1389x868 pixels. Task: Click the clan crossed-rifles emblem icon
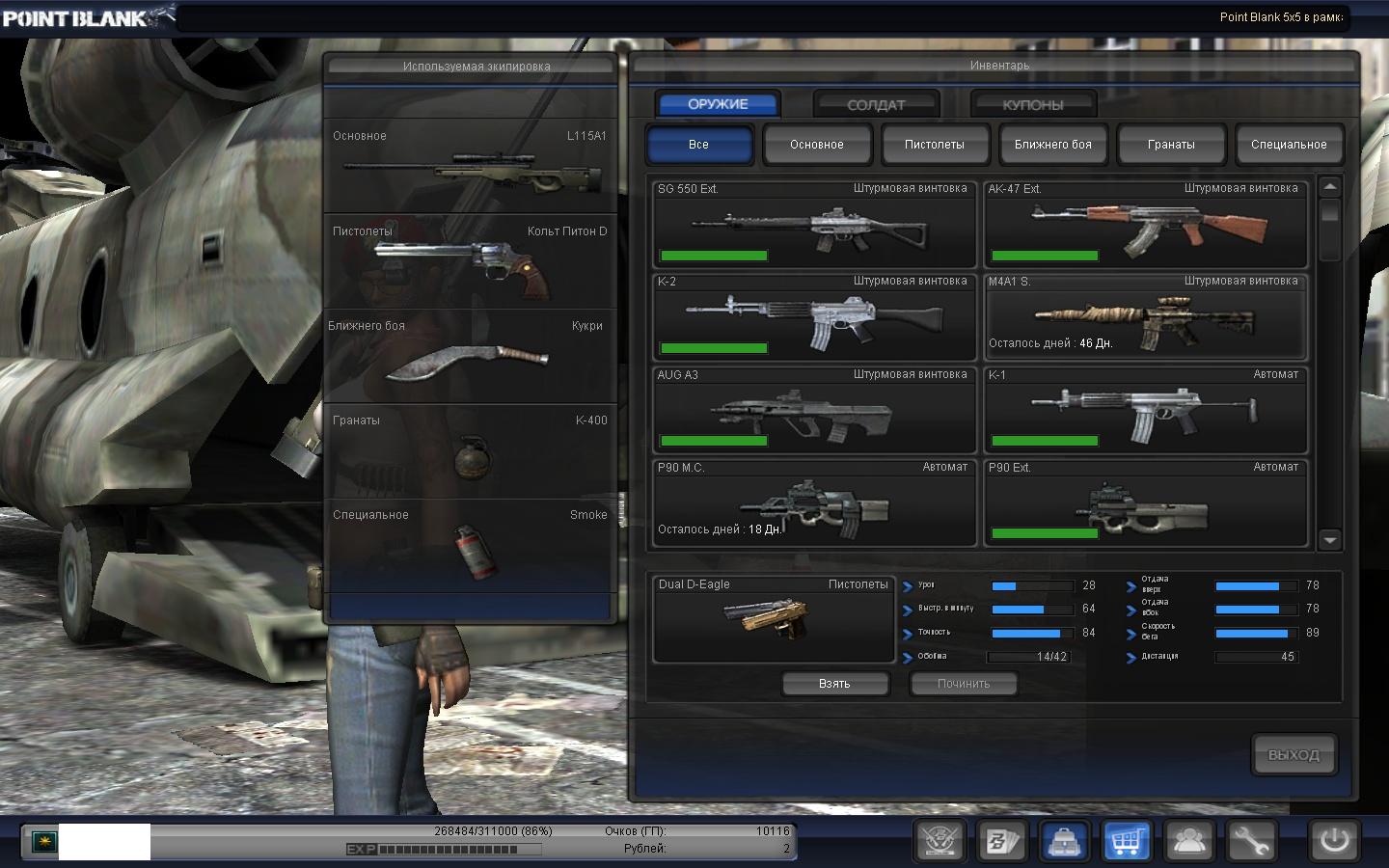click(x=940, y=841)
